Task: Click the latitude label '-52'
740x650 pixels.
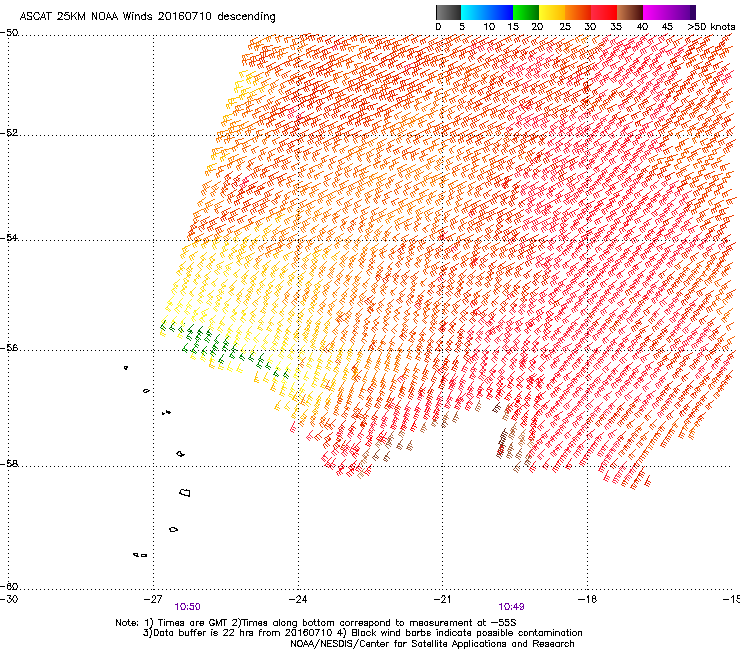Action: [x=9, y=133]
